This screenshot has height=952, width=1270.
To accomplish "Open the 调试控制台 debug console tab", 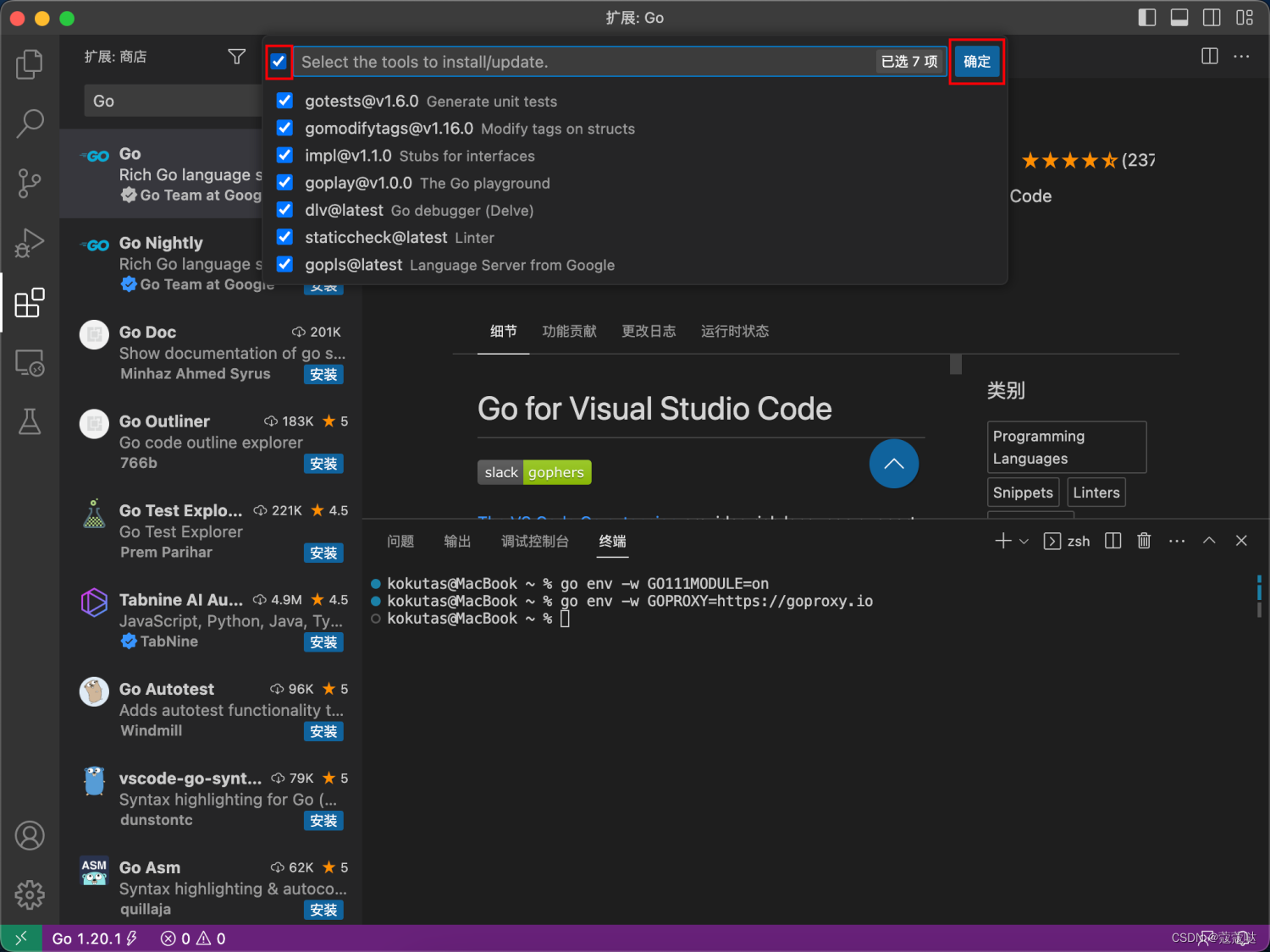I will (535, 542).
